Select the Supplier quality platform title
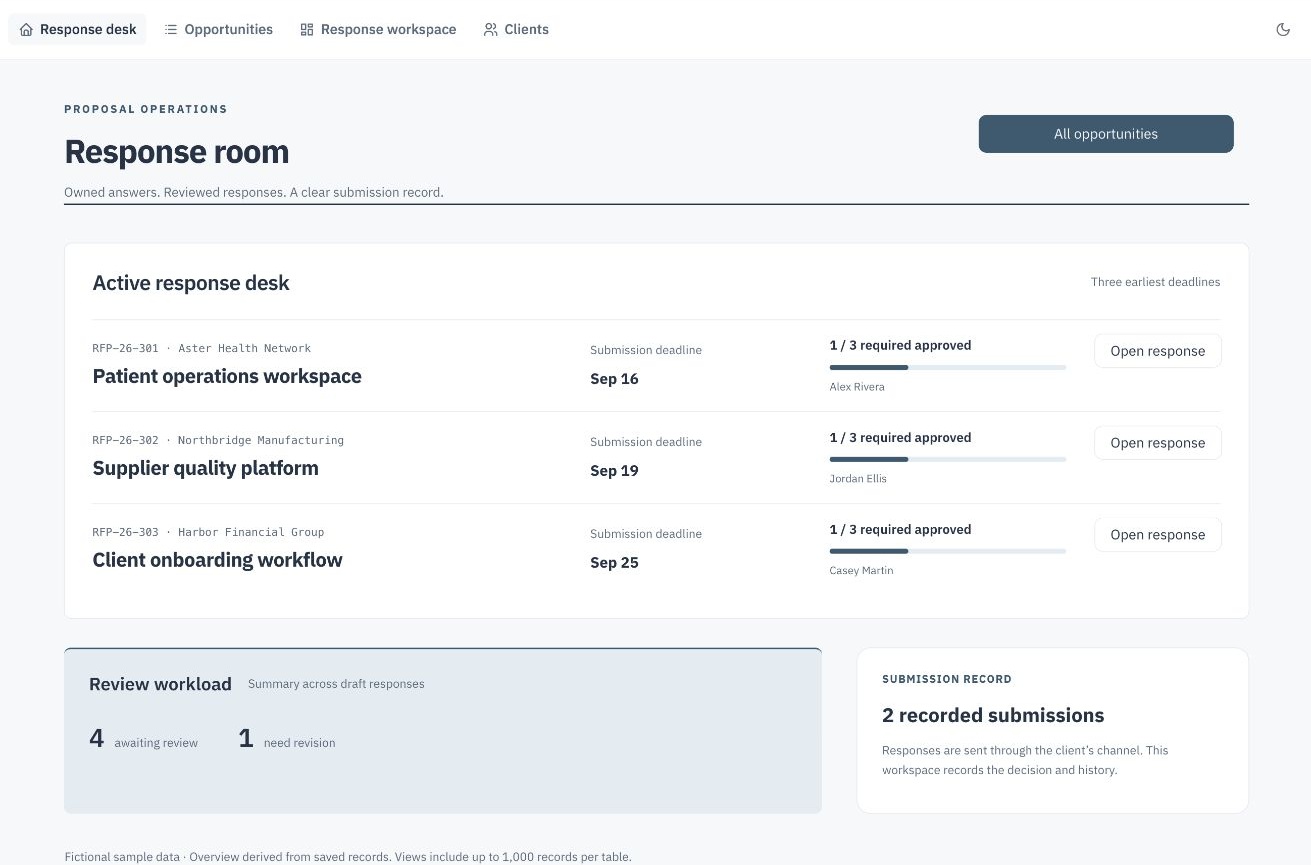The image size is (1311, 865). (206, 469)
